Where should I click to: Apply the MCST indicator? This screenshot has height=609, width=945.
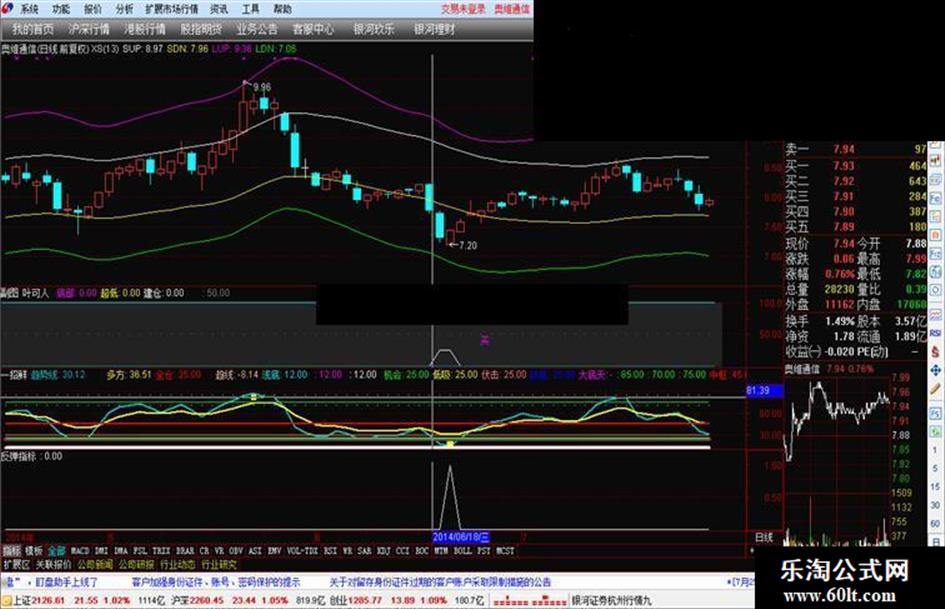click(505, 551)
